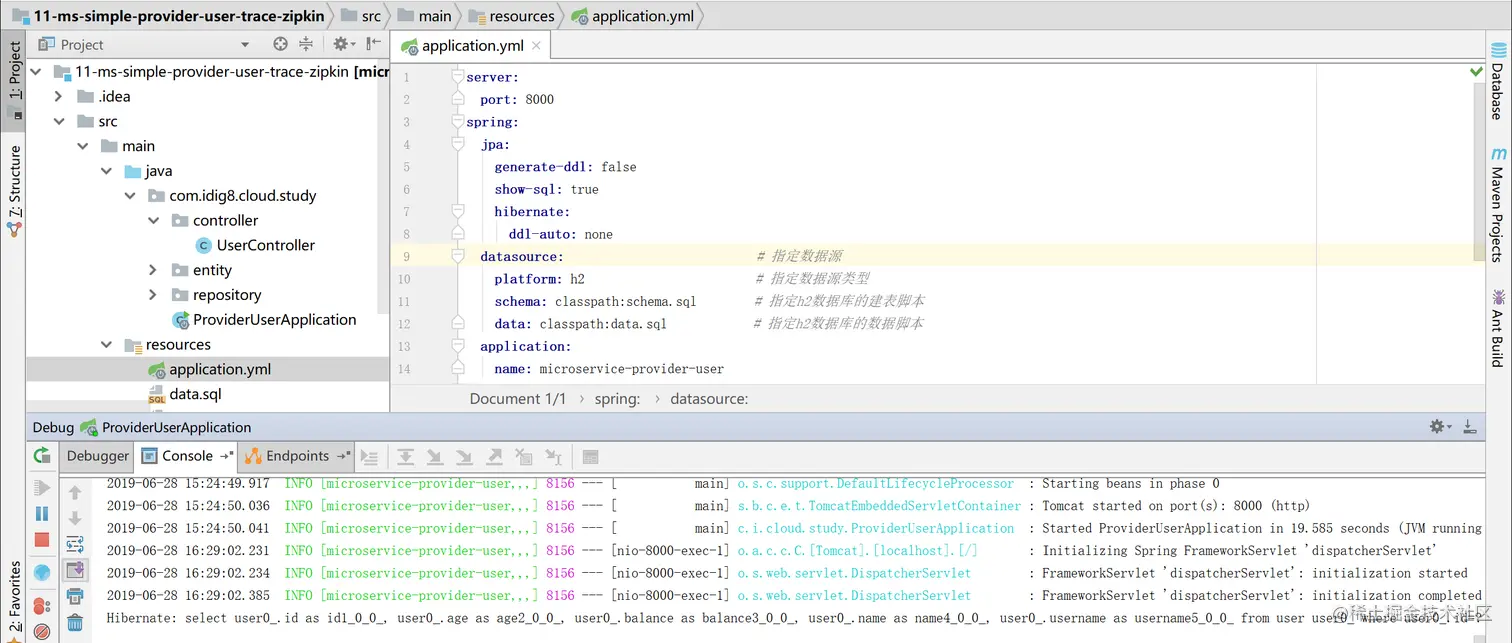Switch to the Endpoints tab

[297, 456]
